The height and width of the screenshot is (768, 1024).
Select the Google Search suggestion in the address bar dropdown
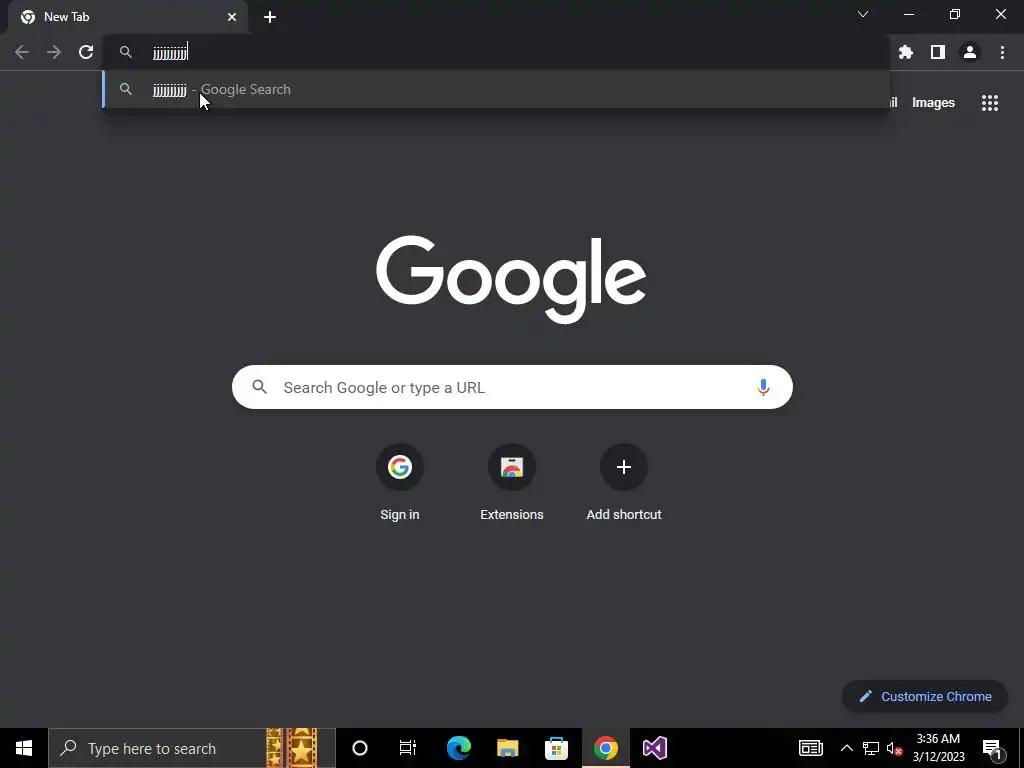[496, 89]
